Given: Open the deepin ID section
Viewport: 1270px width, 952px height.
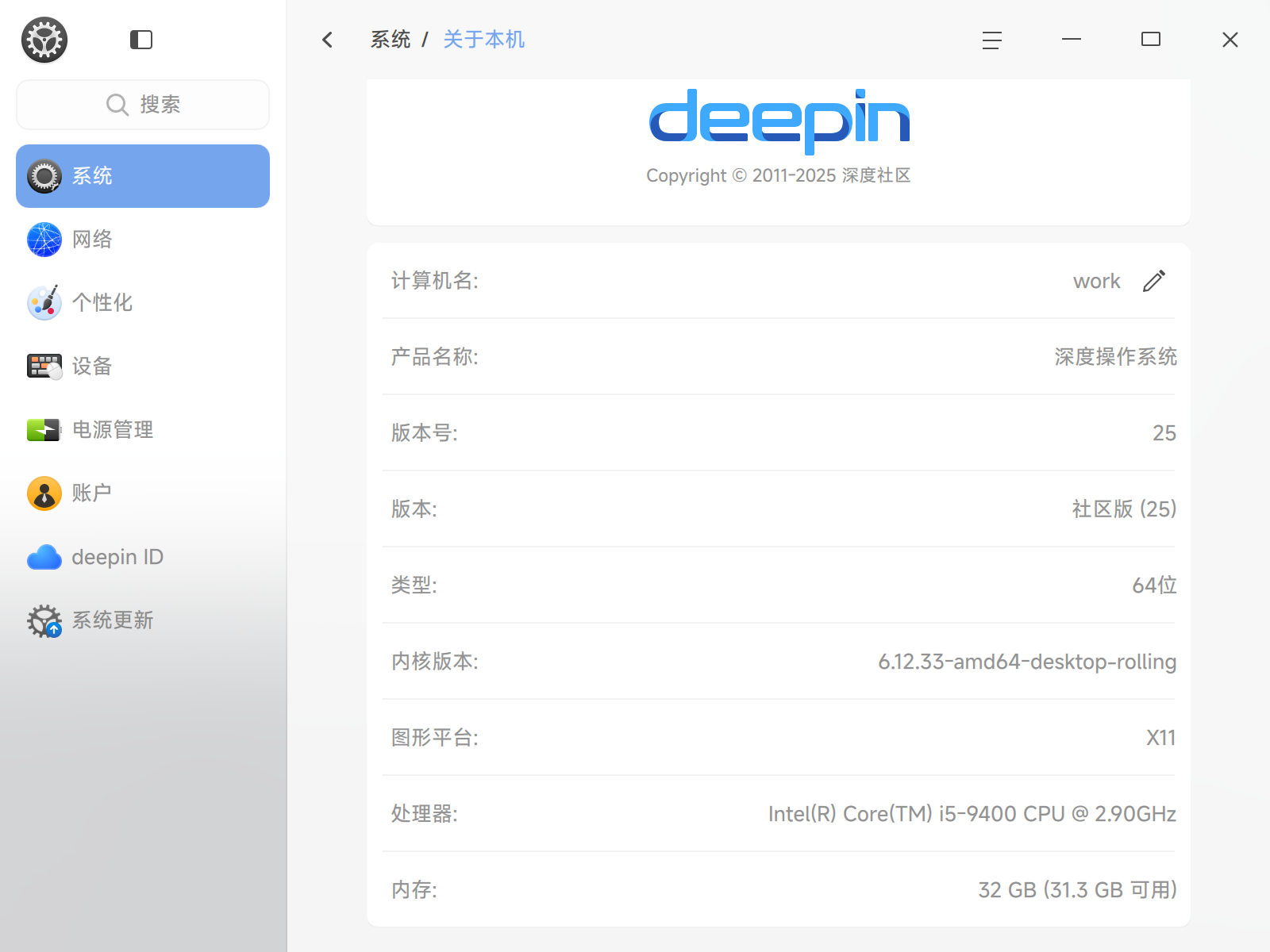Looking at the screenshot, I should tap(143, 557).
